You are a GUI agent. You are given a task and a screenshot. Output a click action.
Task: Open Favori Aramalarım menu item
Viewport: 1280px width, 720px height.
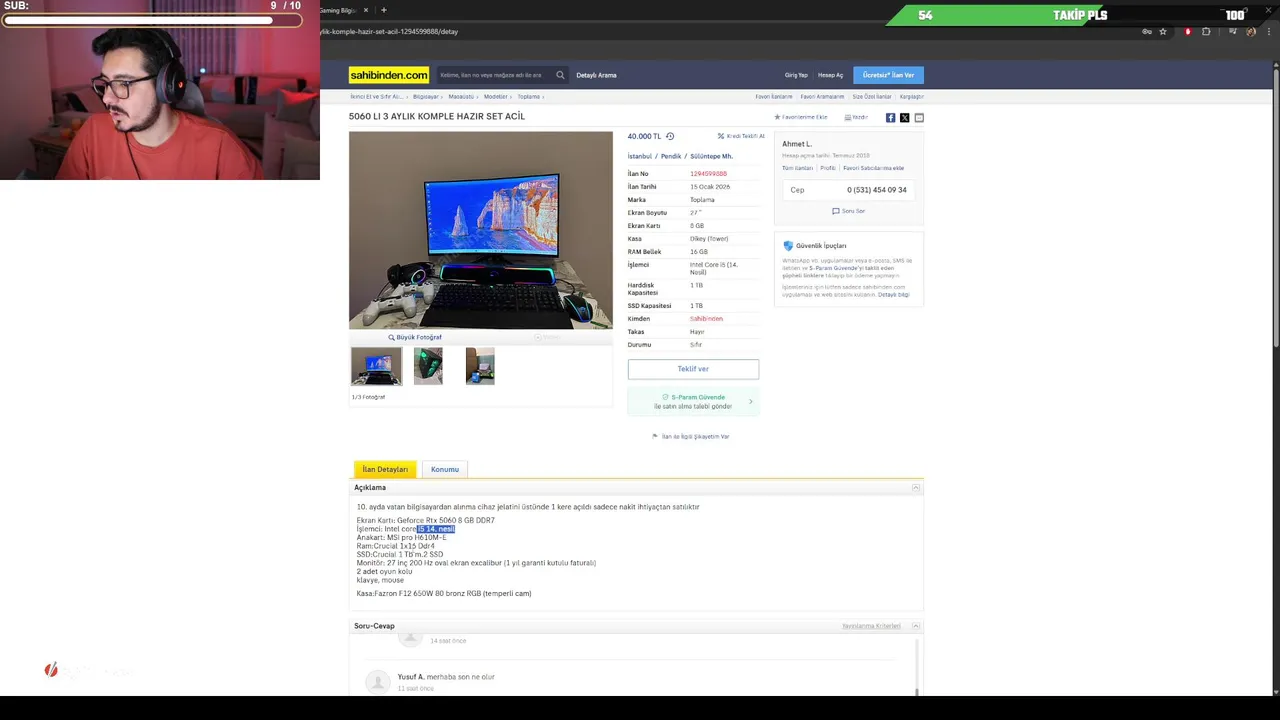pyautogui.click(x=822, y=97)
